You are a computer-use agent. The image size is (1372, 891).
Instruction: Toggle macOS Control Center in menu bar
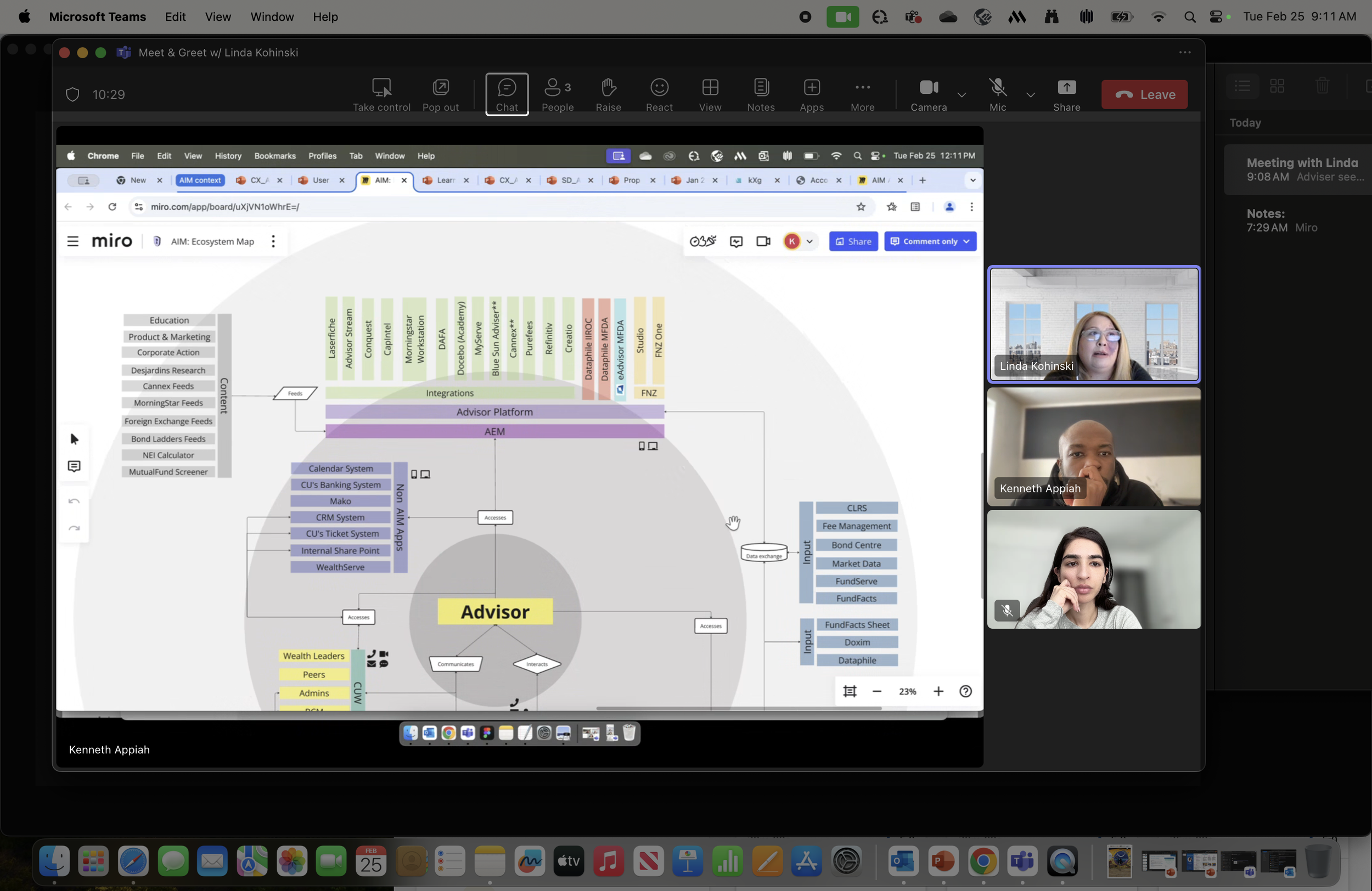1215,16
